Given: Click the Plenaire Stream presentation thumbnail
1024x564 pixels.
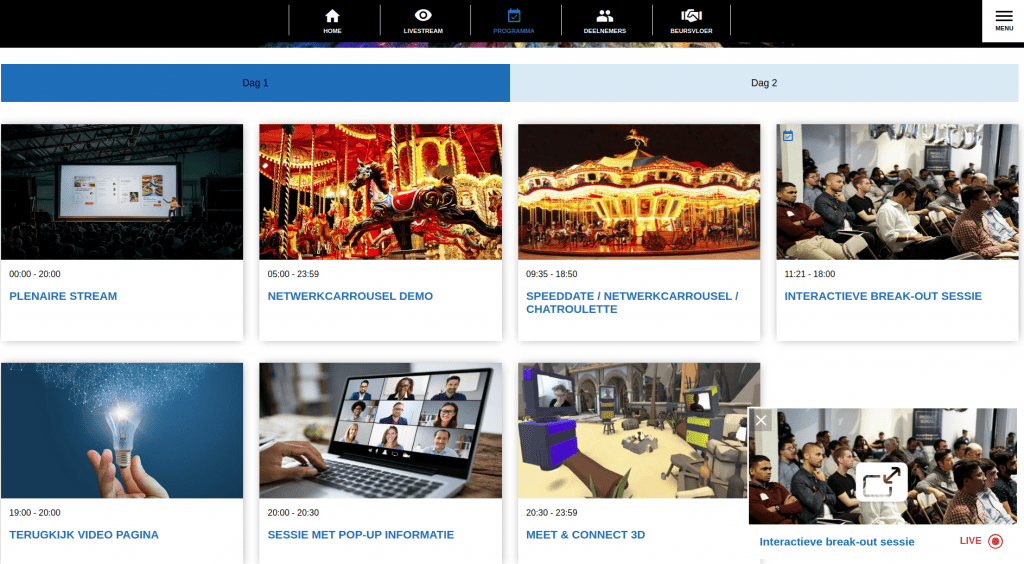Looking at the screenshot, I should coord(122,192).
